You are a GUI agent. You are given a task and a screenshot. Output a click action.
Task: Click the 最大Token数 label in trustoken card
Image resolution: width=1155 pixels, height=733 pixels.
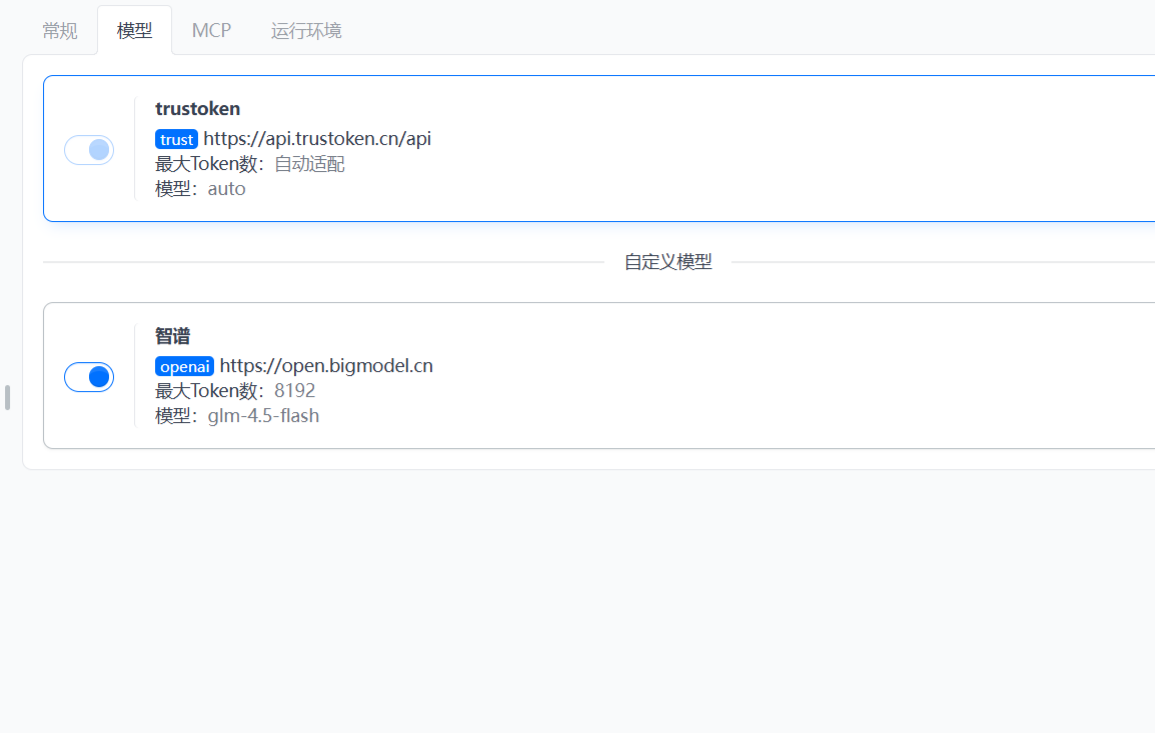pyautogui.click(x=208, y=164)
